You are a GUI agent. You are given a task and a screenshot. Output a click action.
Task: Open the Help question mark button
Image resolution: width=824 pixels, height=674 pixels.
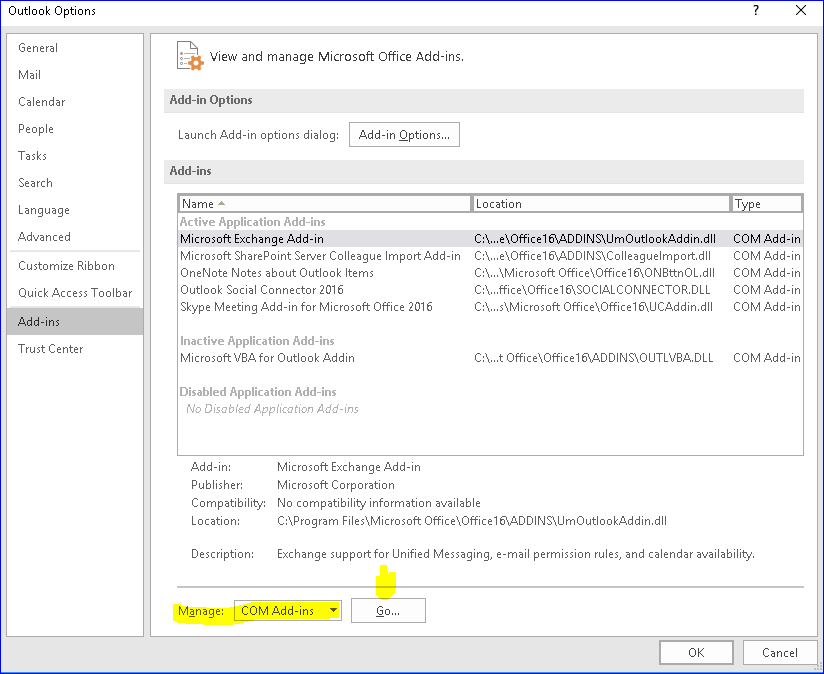tap(756, 11)
